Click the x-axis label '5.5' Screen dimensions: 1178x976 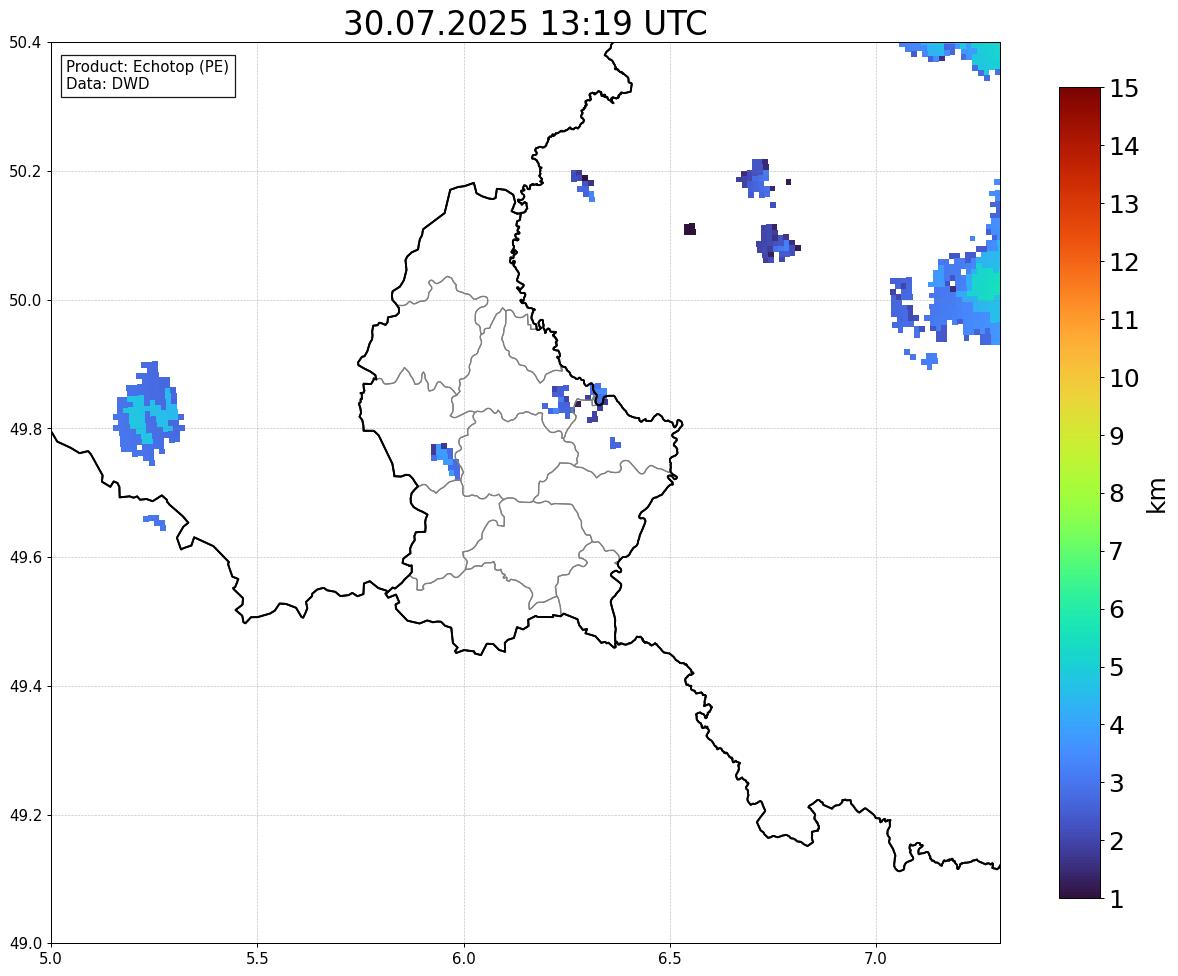(x=257, y=959)
